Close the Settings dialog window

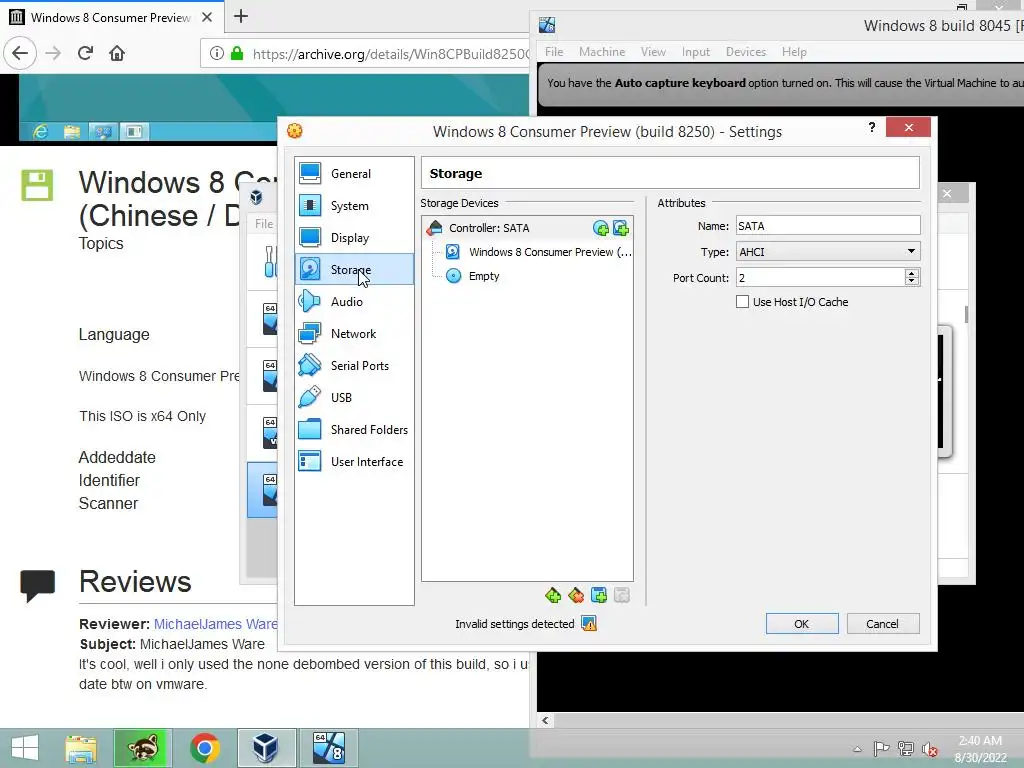tap(908, 127)
